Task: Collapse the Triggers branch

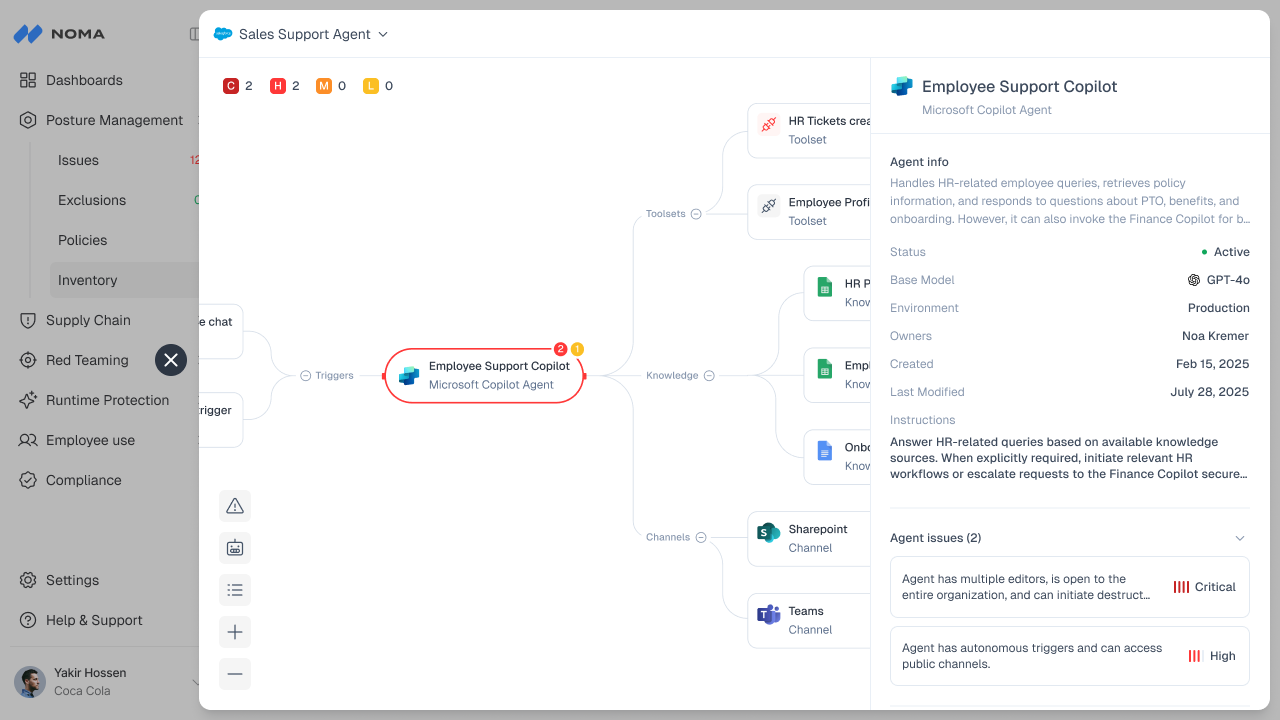Action: coord(306,376)
